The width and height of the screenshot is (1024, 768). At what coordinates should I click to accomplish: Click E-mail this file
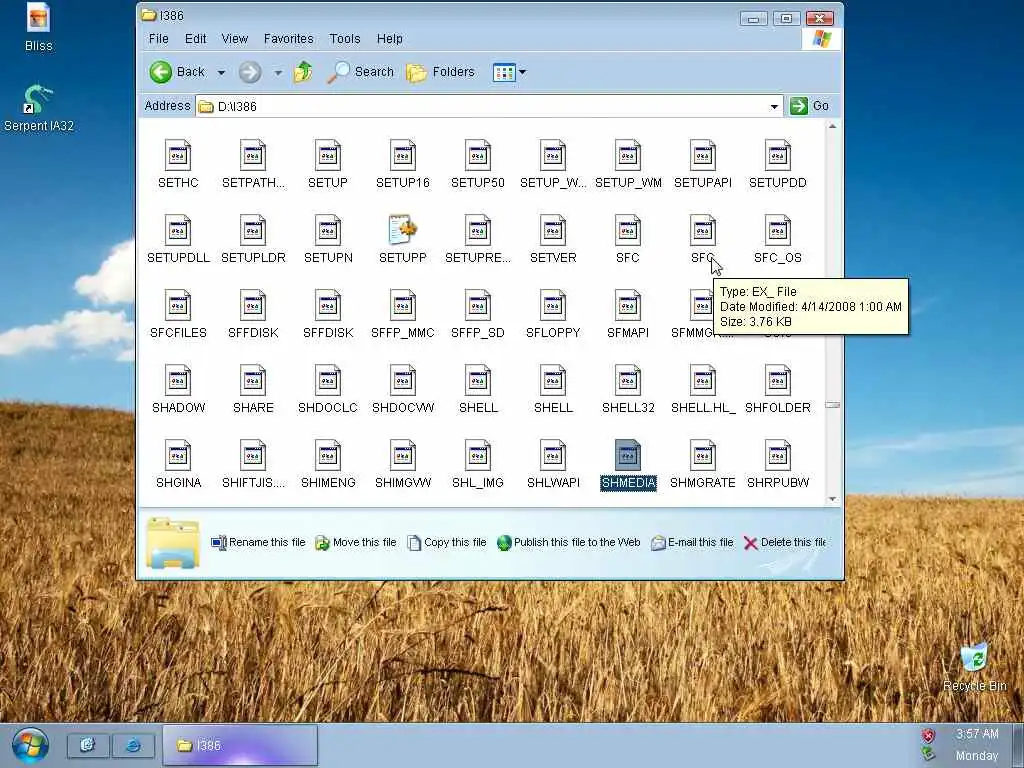click(692, 543)
